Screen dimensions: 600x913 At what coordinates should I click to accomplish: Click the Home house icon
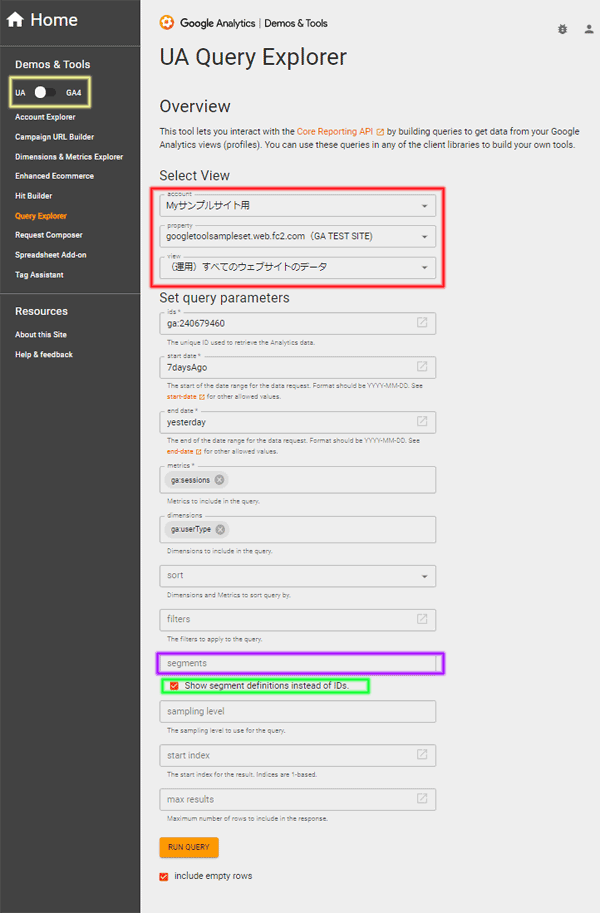[15, 20]
